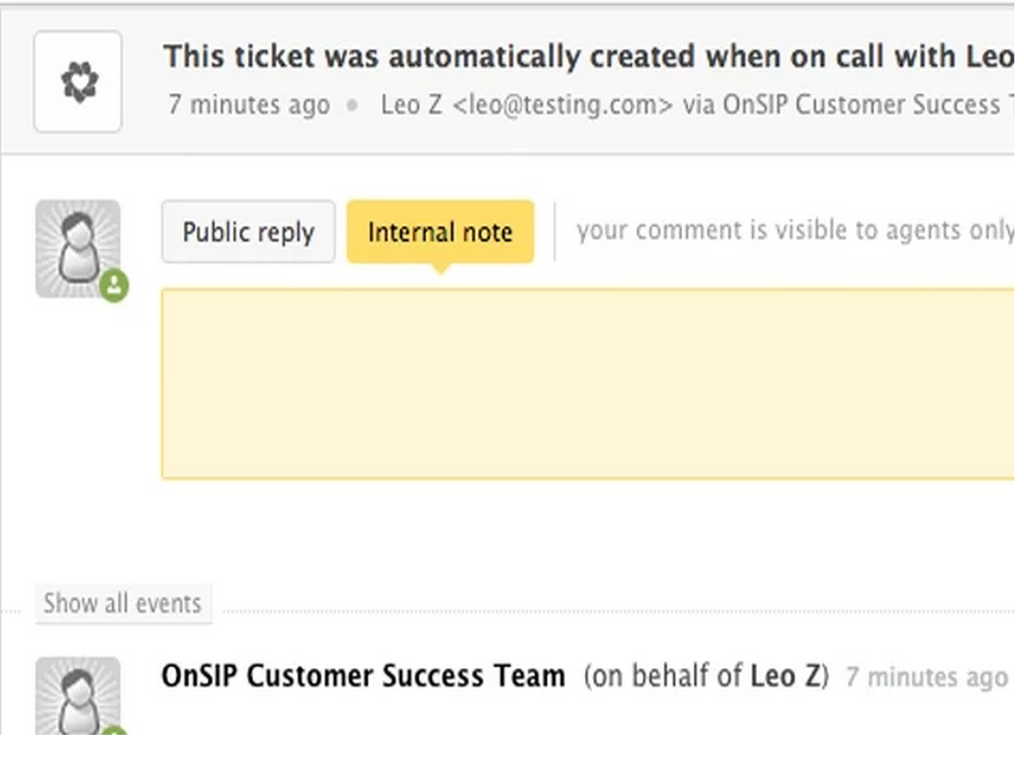Click the header "7 minutes ago" timestamp
Image resolution: width=1024 pixels, height=768 pixels.
click(x=248, y=105)
